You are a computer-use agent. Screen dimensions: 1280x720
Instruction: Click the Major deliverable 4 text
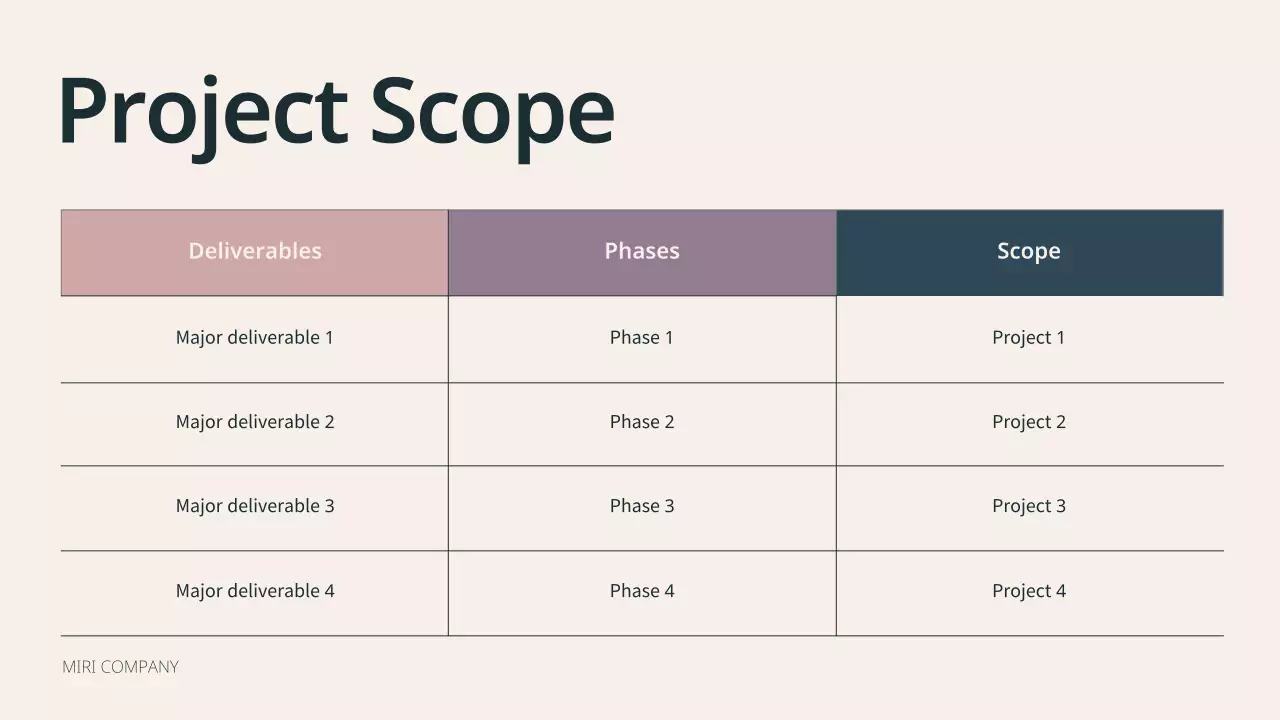point(255,591)
